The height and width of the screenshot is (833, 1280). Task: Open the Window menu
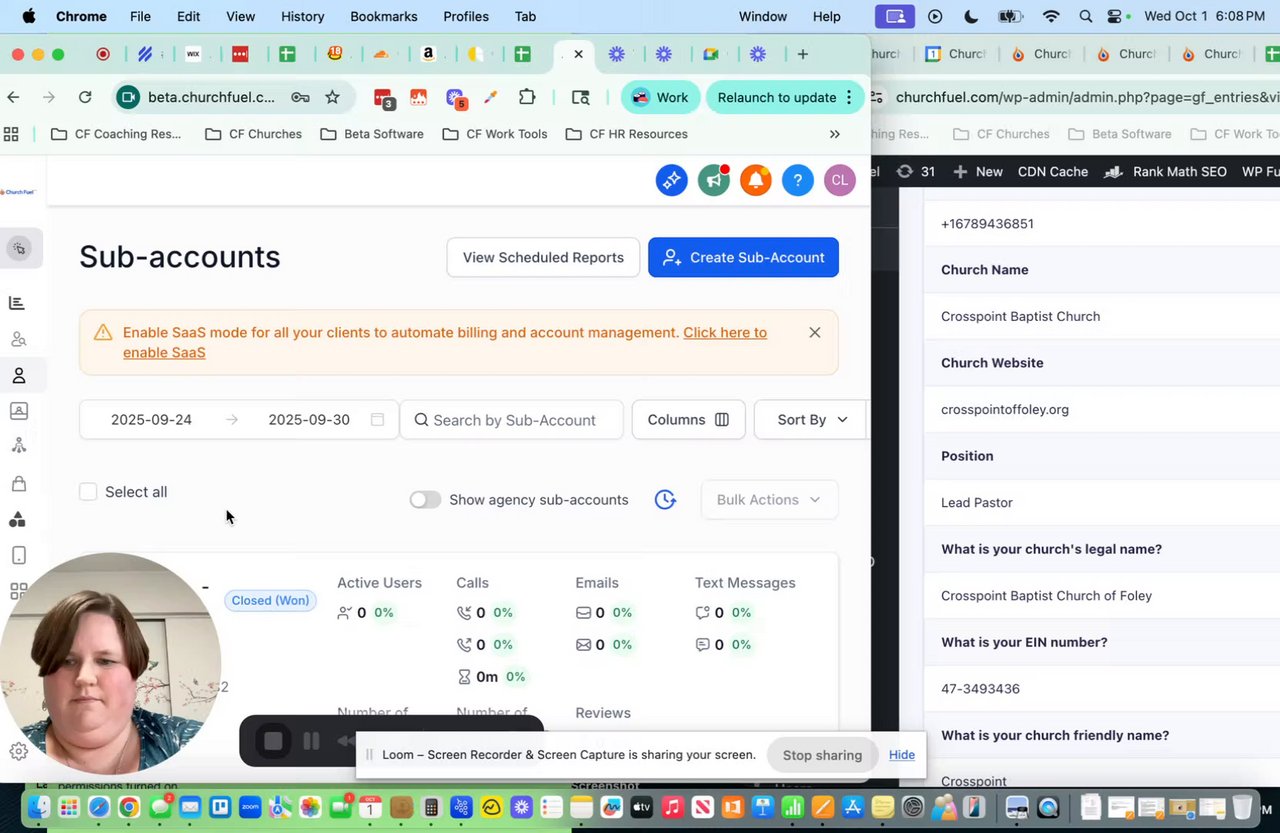(x=762, y=16)
